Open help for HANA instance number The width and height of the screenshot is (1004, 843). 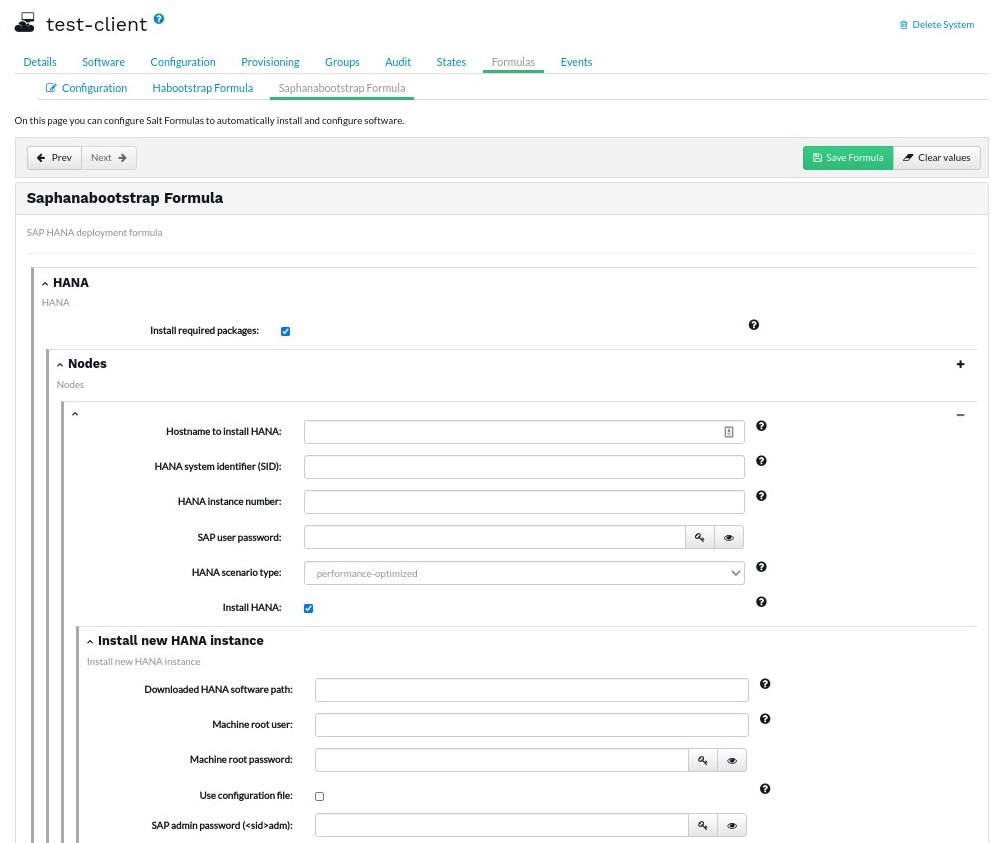click(x=761, y=496)
